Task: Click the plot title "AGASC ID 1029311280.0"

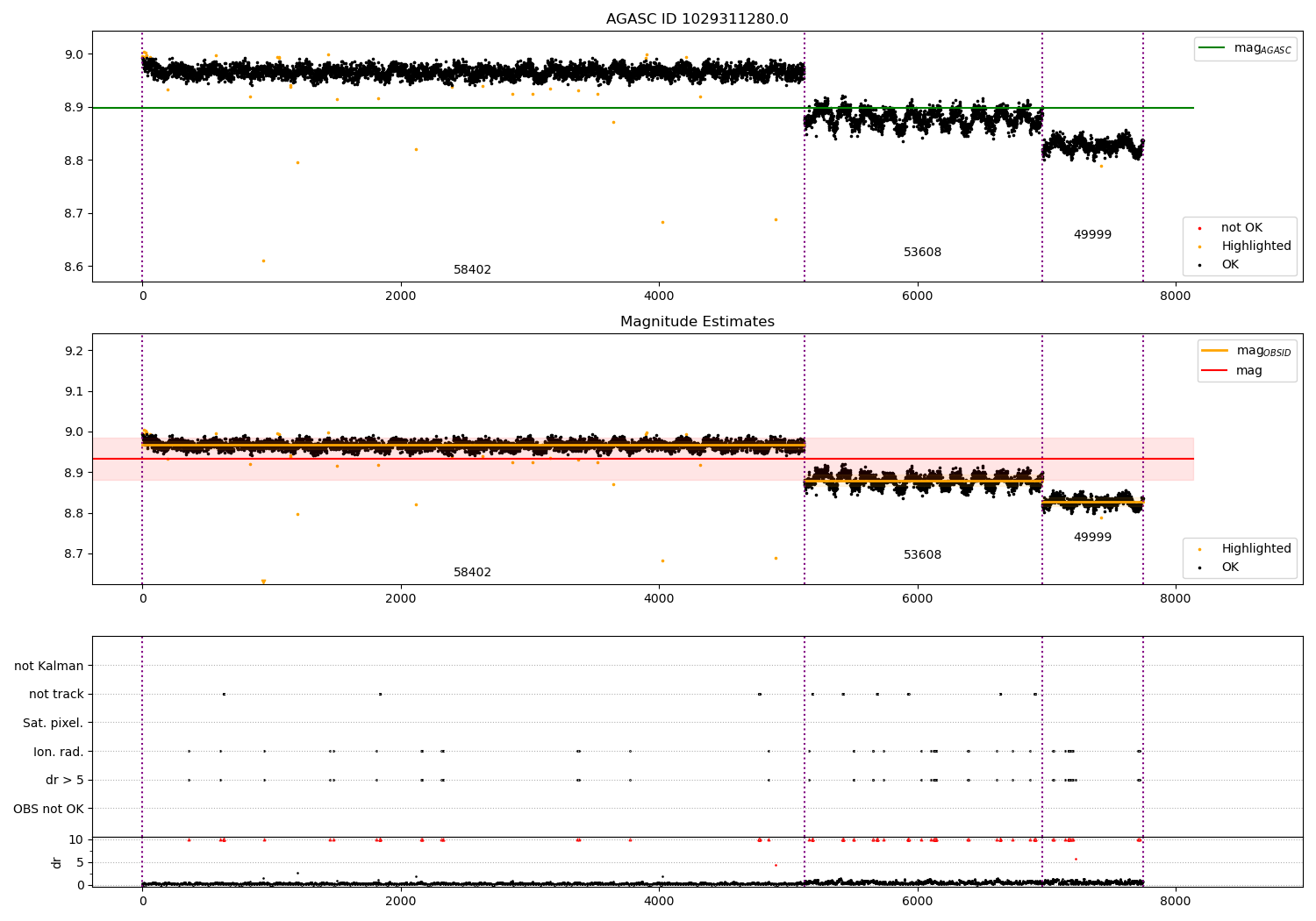Action: tap(697, 19)
